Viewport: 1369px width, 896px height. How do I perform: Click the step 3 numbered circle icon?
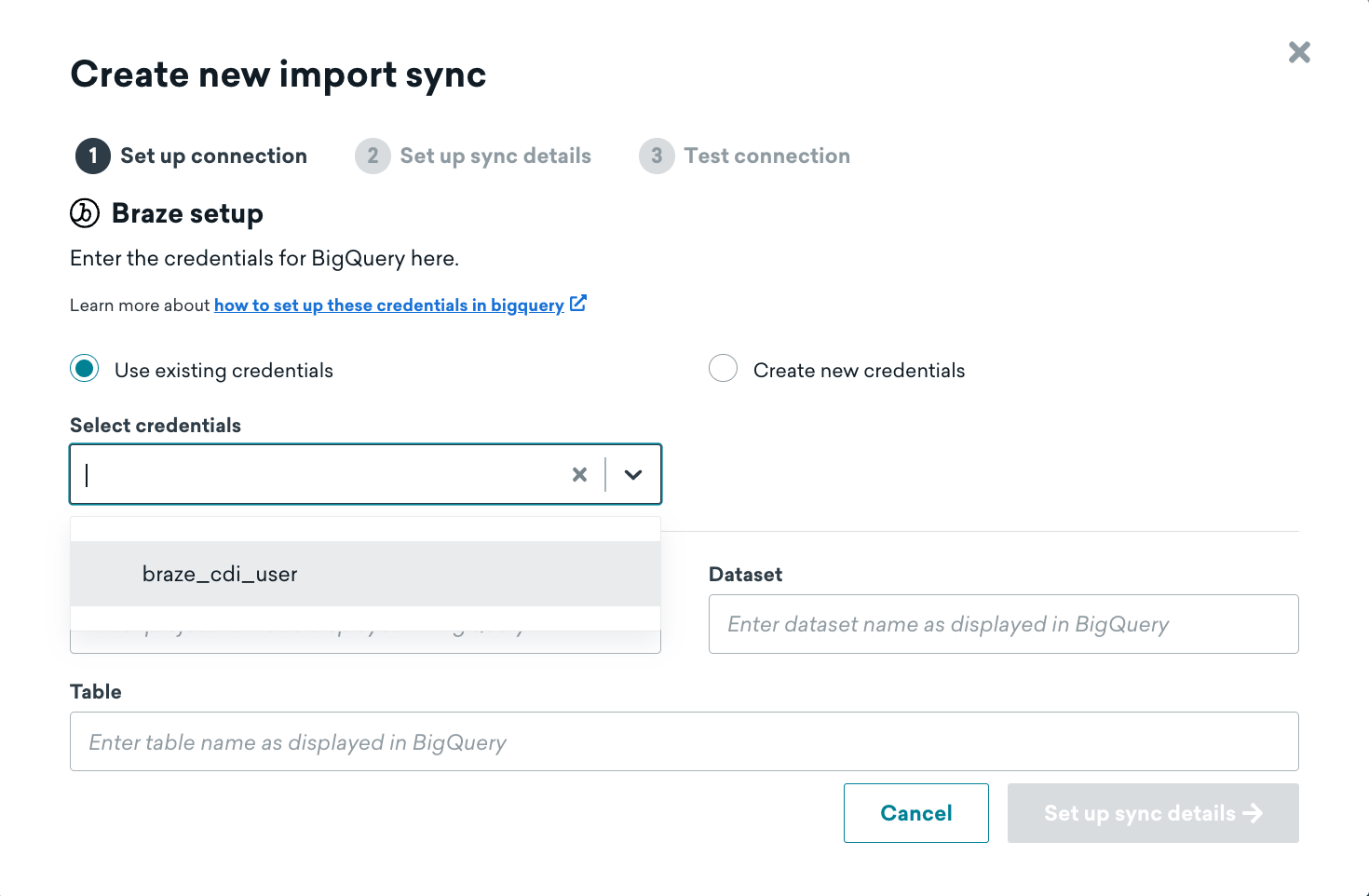[x=657, y=156]
